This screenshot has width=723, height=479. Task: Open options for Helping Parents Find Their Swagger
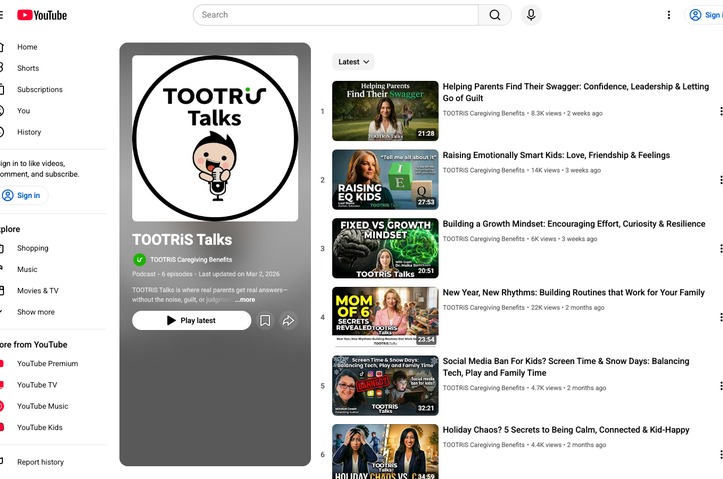(x=720, y=111)
